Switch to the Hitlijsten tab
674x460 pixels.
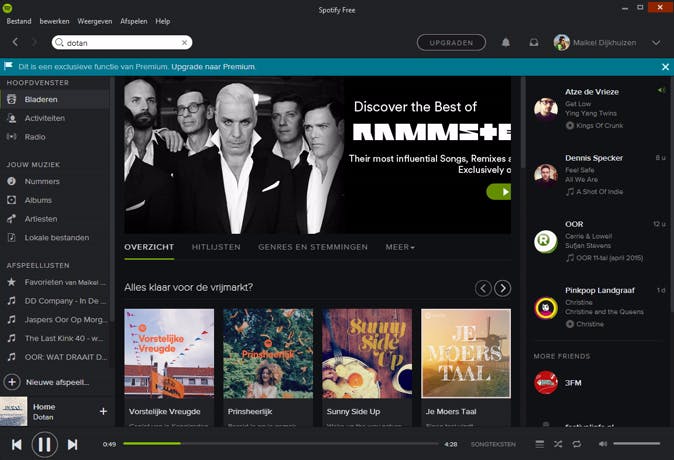tap(216, 247)
